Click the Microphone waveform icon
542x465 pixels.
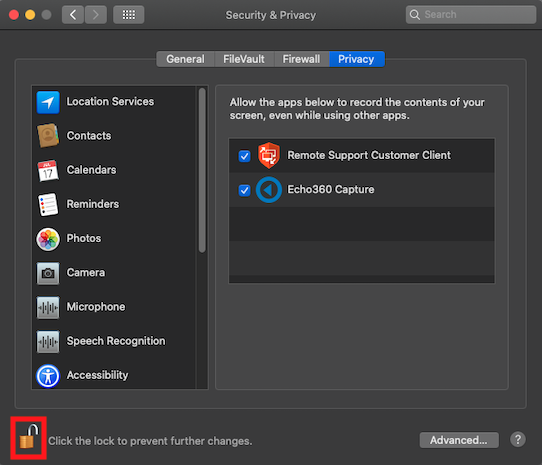coord(48,307)
